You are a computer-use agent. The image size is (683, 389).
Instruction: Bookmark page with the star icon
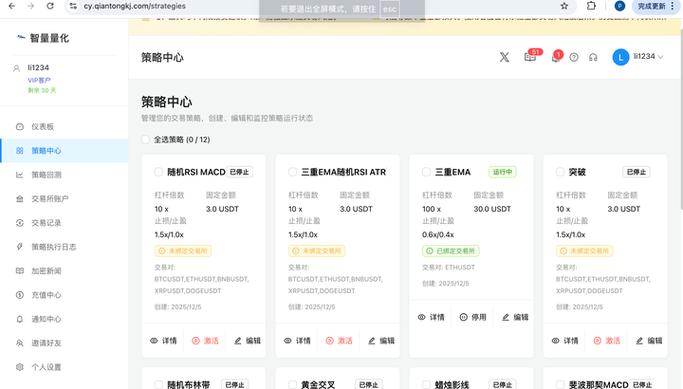coord(564,6)
